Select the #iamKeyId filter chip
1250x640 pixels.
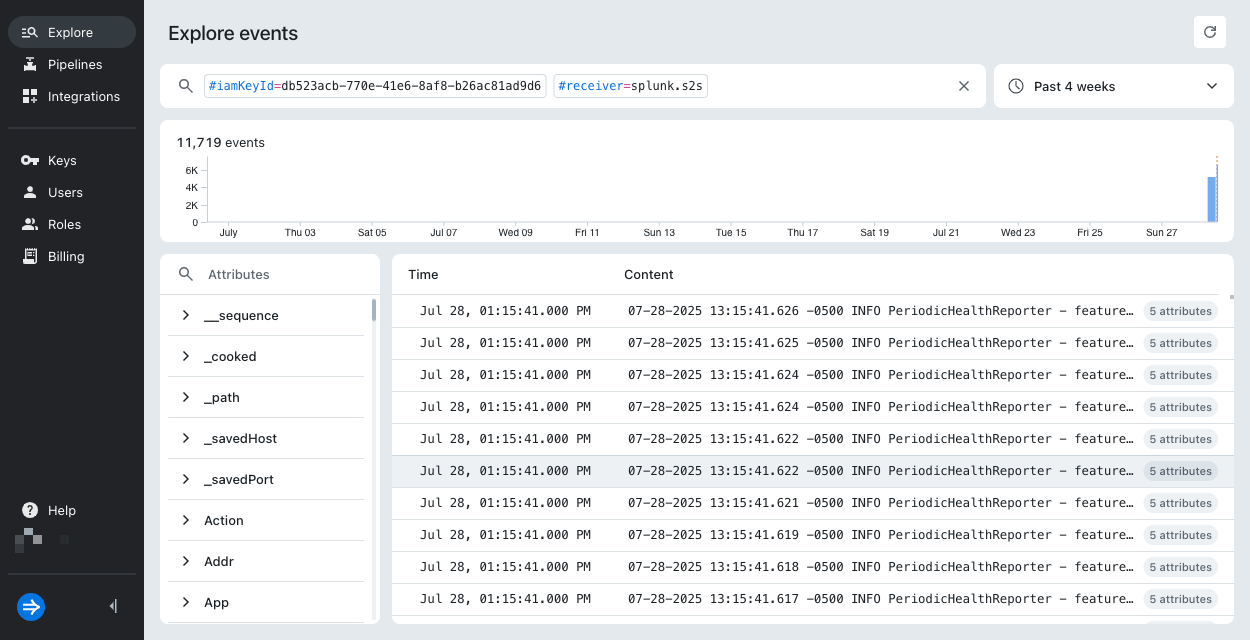[x=375, y=86]
